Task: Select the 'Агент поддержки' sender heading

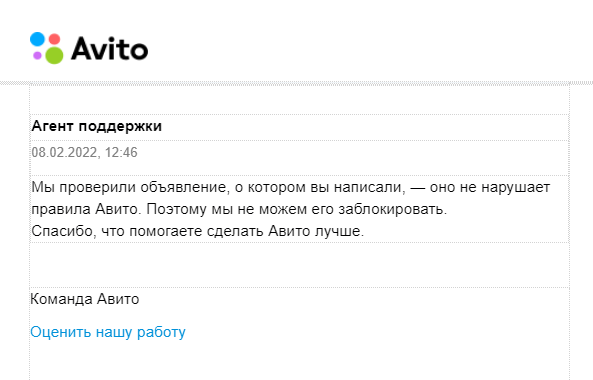Action: click(x=96, y=126)
